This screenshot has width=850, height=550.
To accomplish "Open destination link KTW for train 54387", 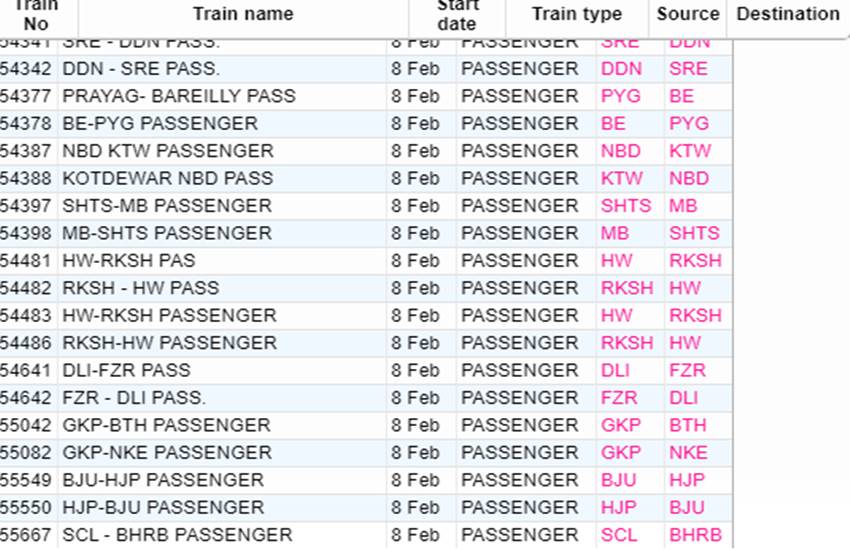I will [690, 151].
